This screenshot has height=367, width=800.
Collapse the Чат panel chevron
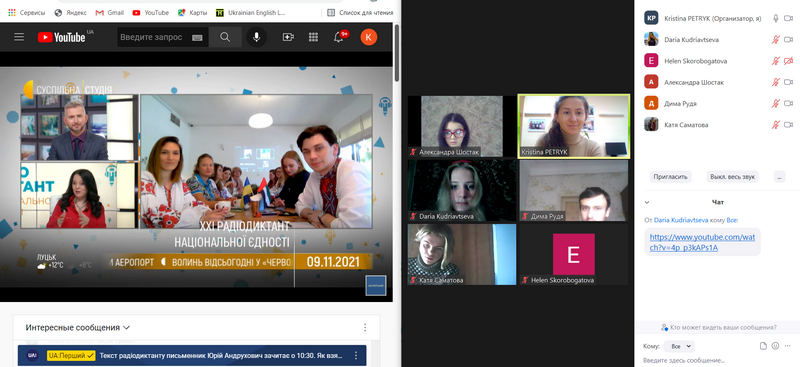coord(647,202)
